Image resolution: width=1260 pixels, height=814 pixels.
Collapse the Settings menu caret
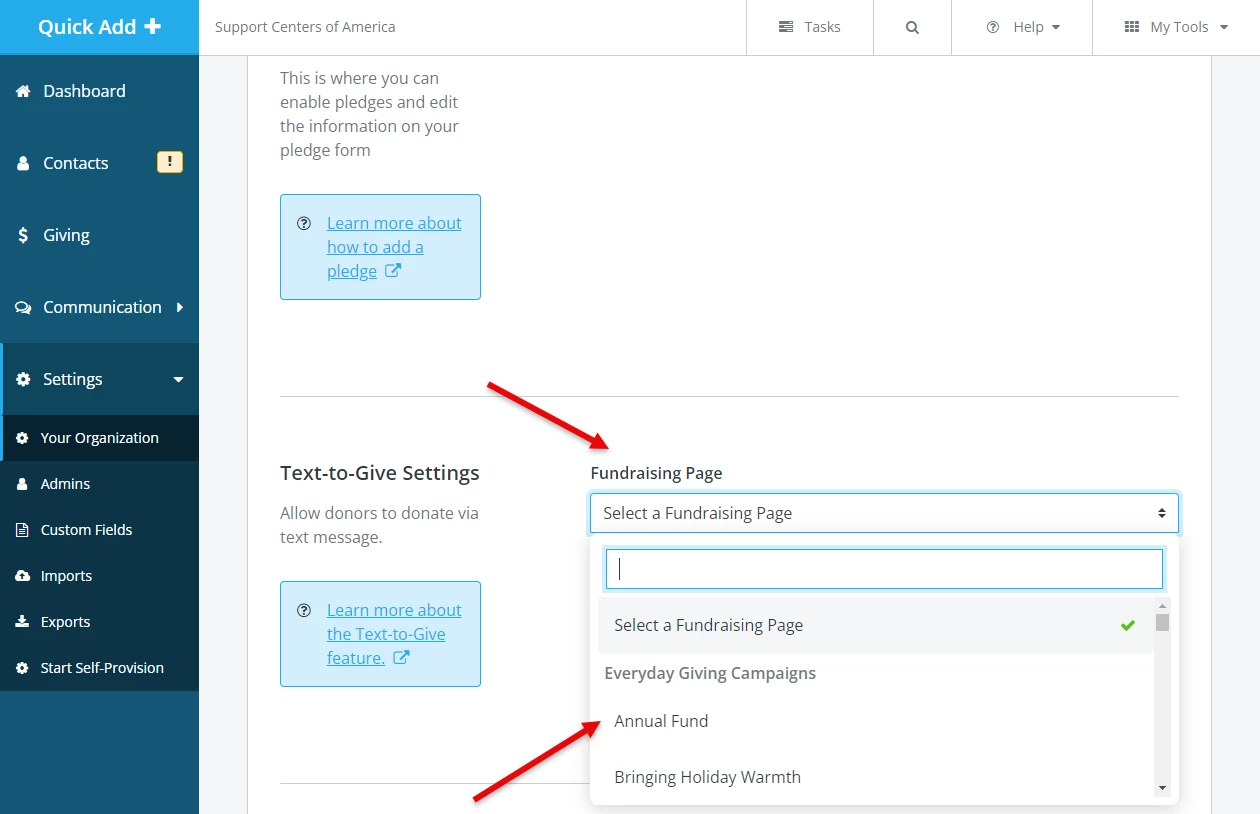(x=179, y=380)
